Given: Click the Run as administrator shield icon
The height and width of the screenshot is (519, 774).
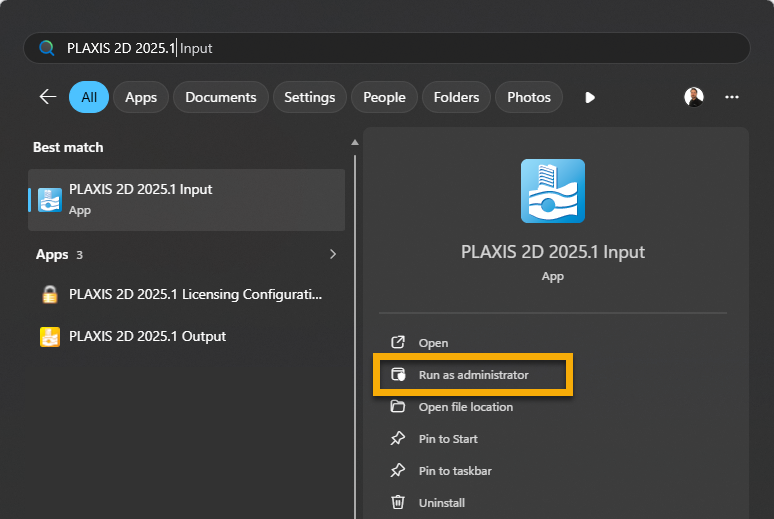Looking at the screenshot, I should tap(398, 374).
